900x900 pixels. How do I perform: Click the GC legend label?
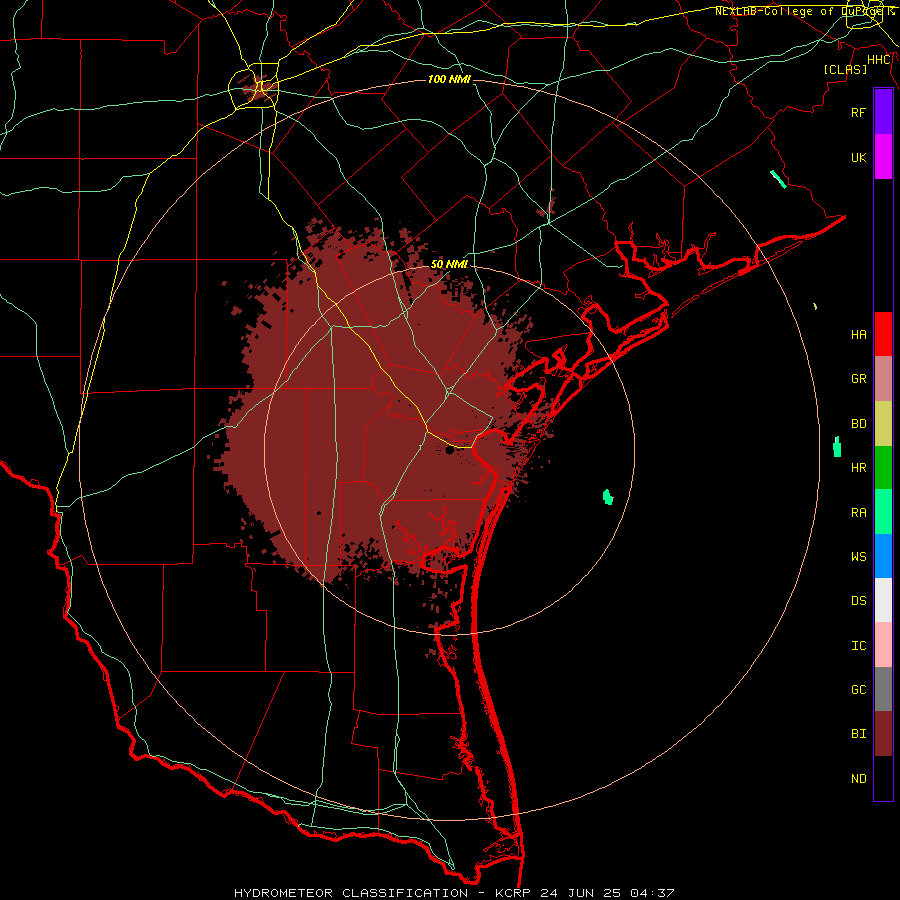tap(858, 689)
